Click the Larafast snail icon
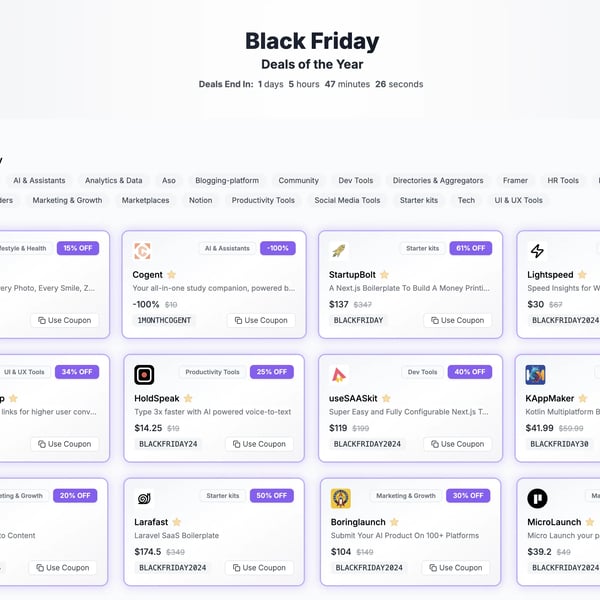The height and width of the screenshot is (600, 600). pyautogui.click(x=144, y=498)
